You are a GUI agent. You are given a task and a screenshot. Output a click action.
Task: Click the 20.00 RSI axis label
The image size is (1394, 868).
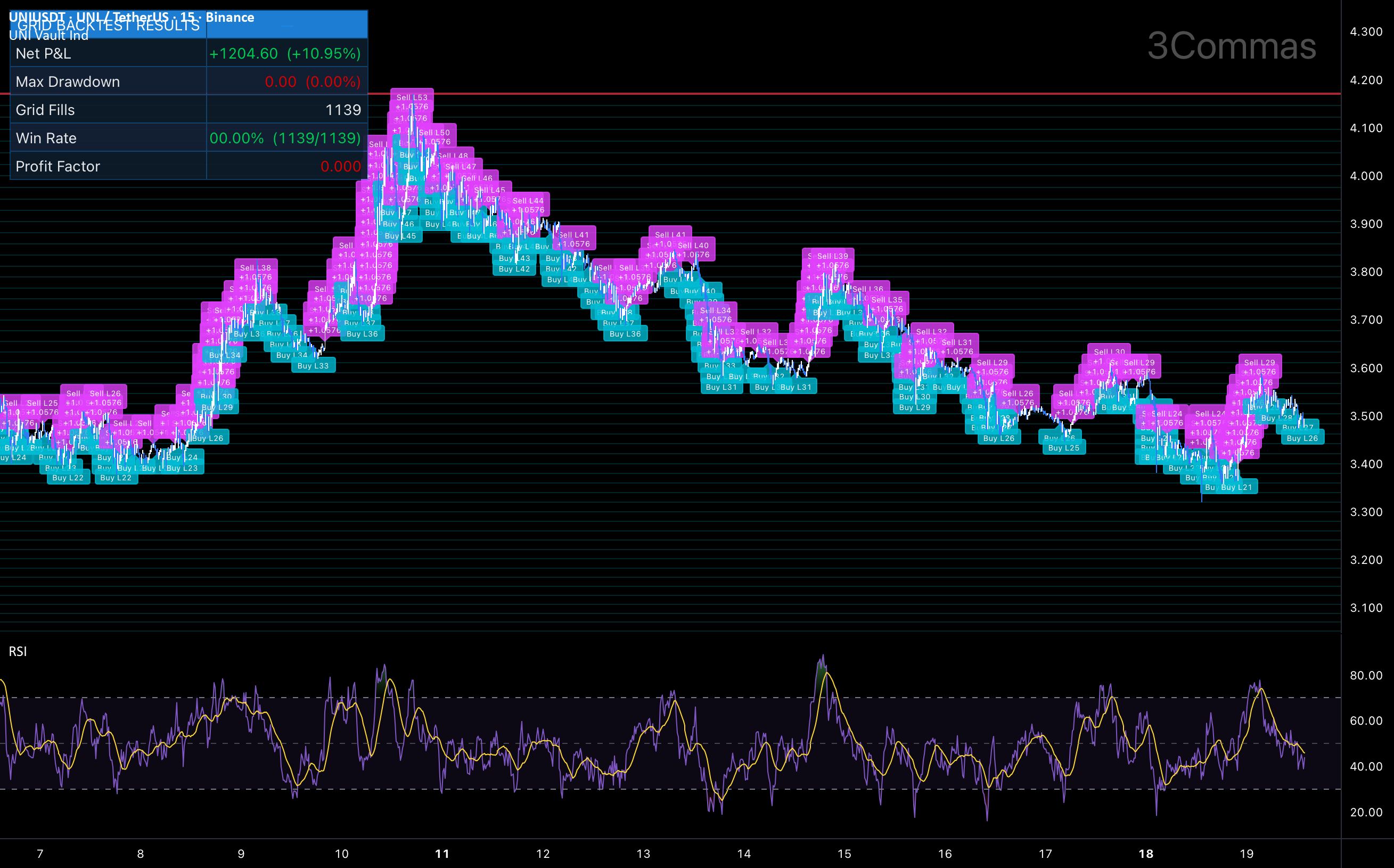pyautogui.click(x=1366, y=812)
